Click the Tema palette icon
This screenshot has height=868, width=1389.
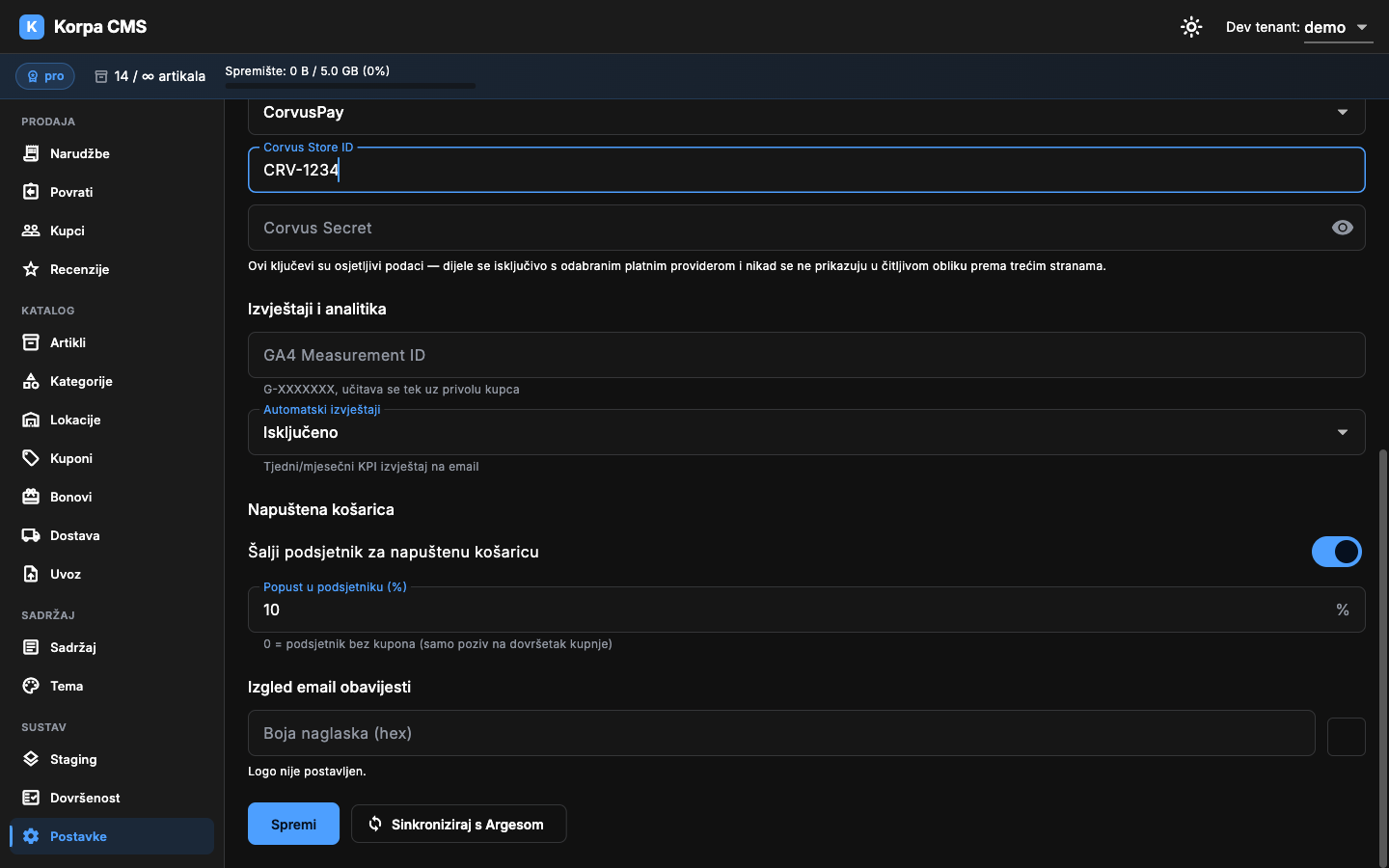(x=31, y=686)
